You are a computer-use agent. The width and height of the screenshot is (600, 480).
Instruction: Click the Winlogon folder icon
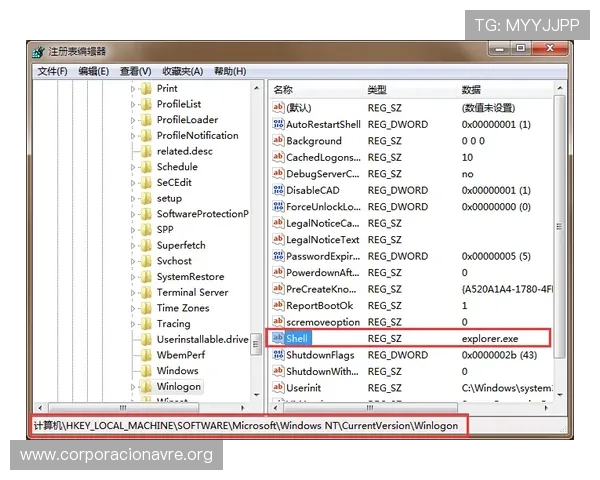146,387
